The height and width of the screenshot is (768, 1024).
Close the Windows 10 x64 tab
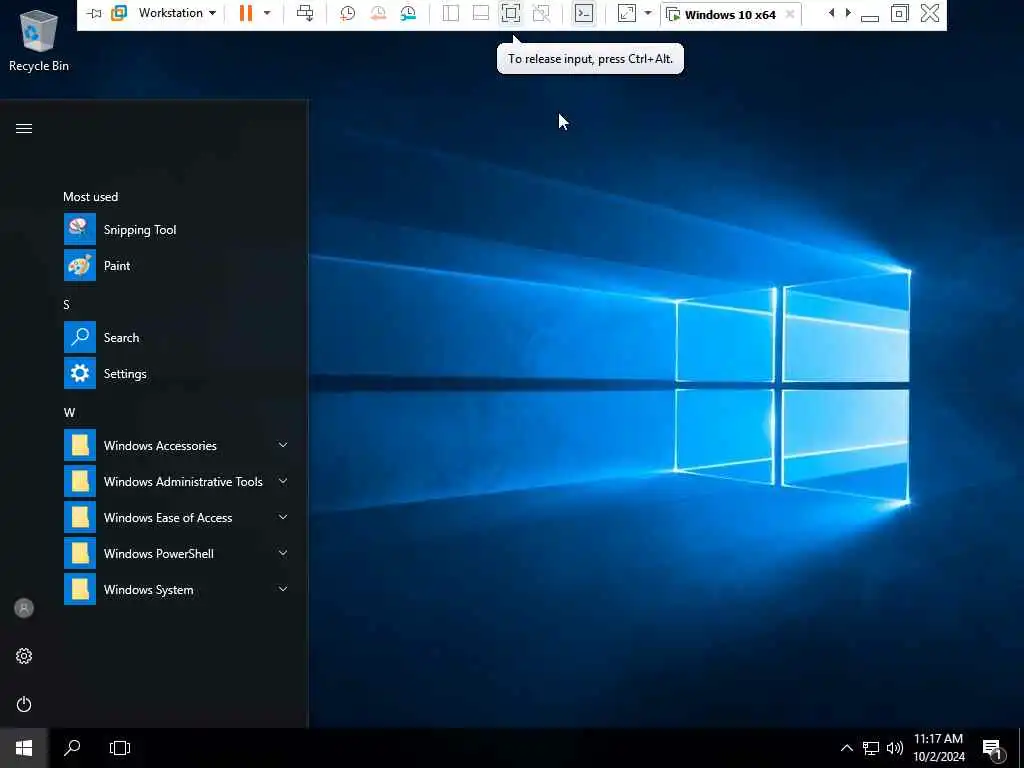click(790, 14)
